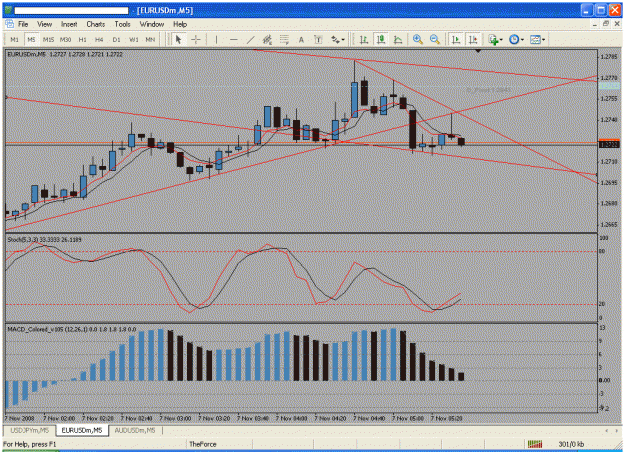Open the Charts menu
The height and width of the screenshot is (452, 625).
pos(96,24)
